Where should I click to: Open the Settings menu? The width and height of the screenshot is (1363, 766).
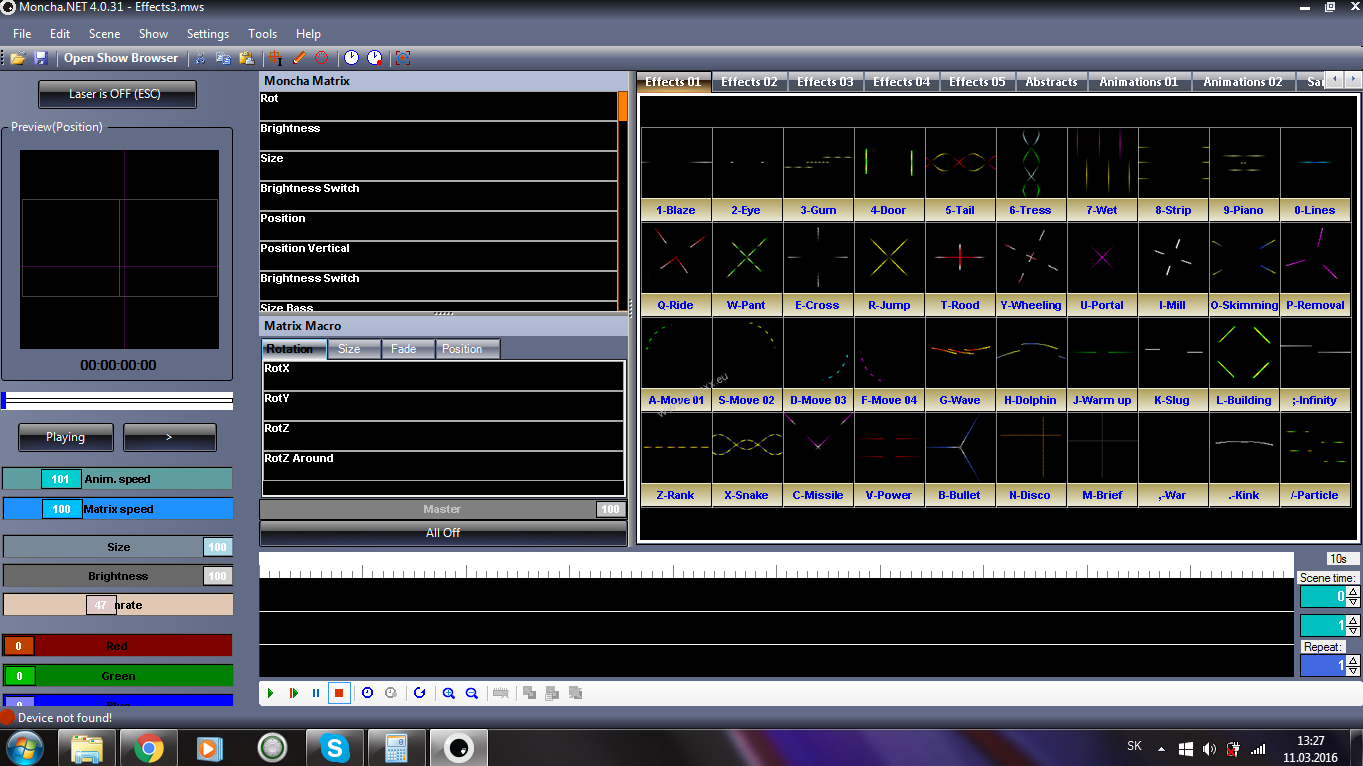pyautogui.click(x=208, y=34)
